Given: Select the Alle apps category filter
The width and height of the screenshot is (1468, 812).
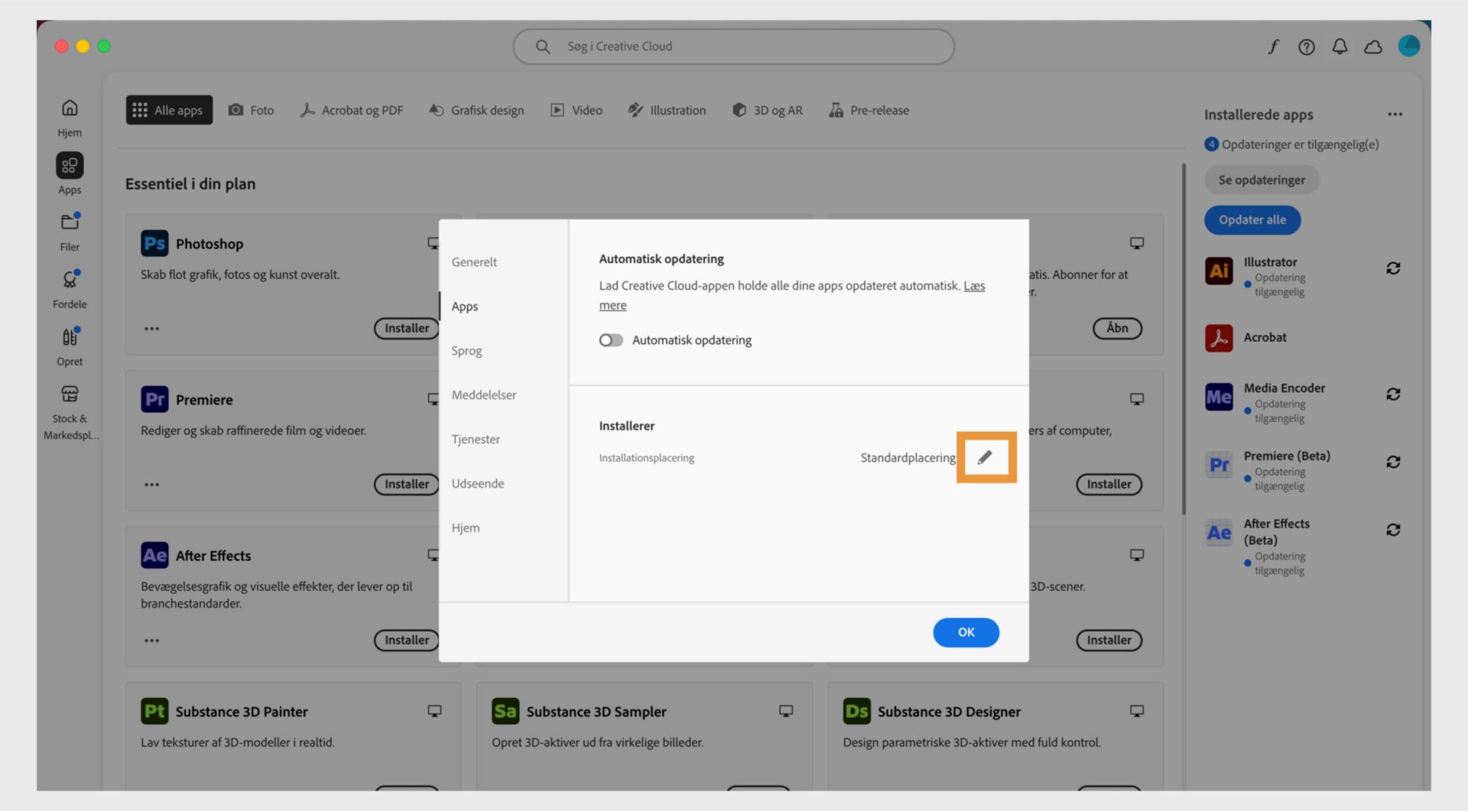Looking at the screenshot, I should click(x=169, y=110).
